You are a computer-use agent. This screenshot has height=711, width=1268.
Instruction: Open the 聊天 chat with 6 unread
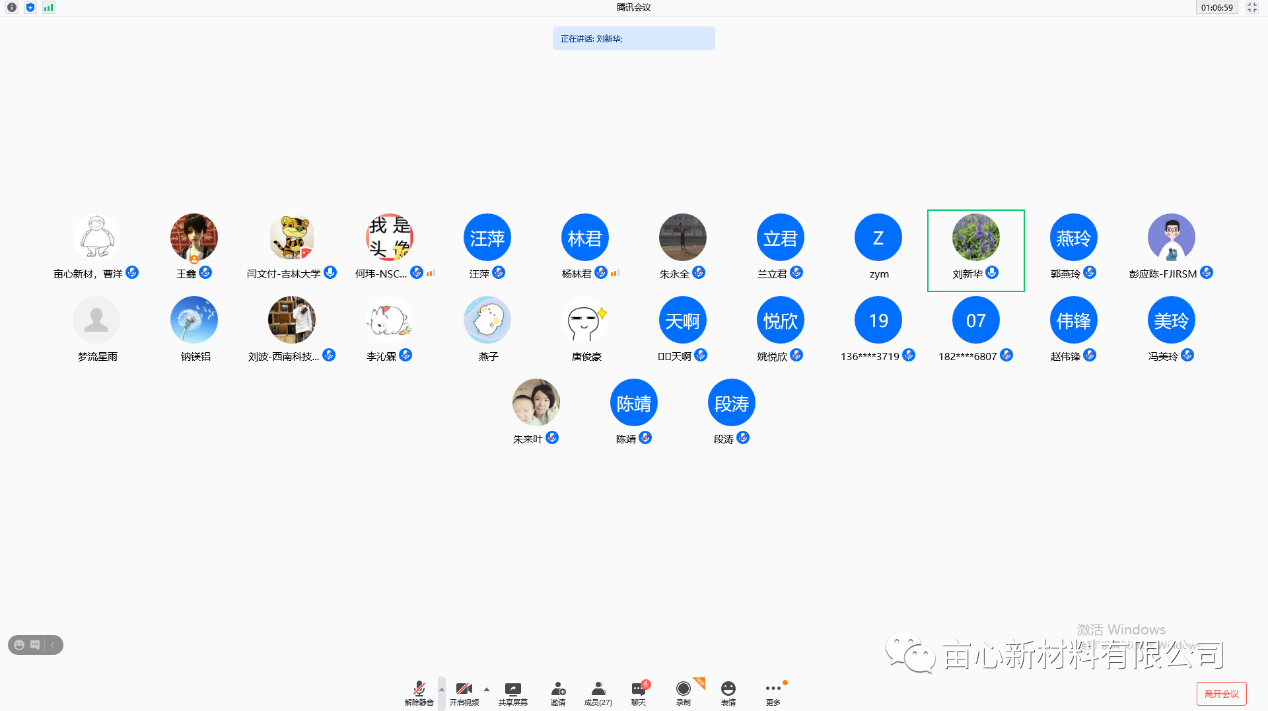[x=638, y=693]
